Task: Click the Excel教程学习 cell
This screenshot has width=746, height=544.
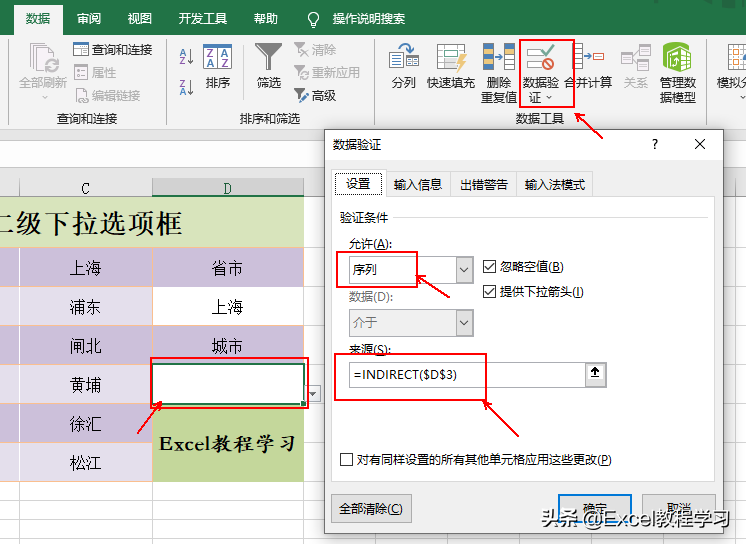Action: tap(227, 444)
